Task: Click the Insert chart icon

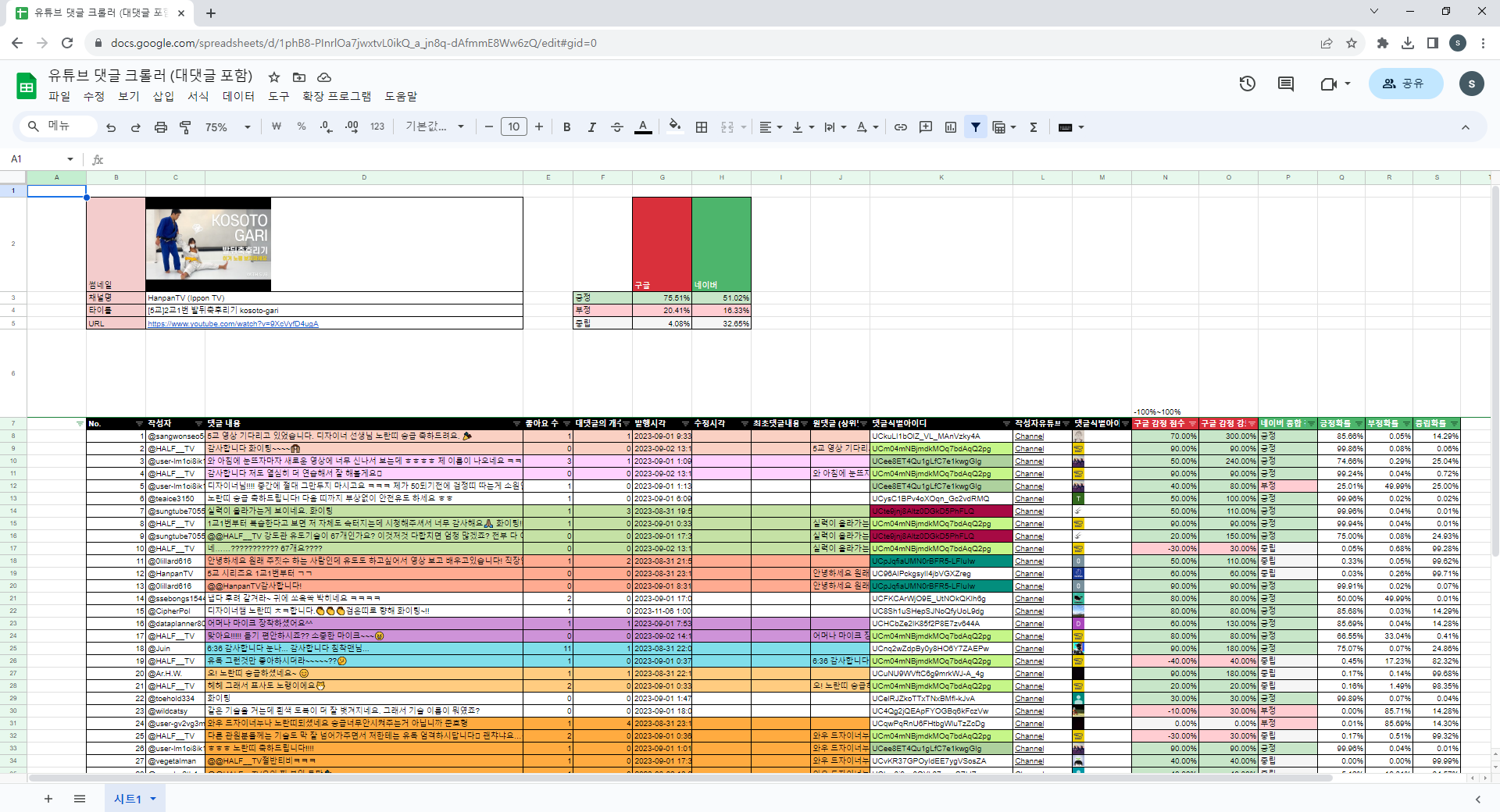Action: 951,127
